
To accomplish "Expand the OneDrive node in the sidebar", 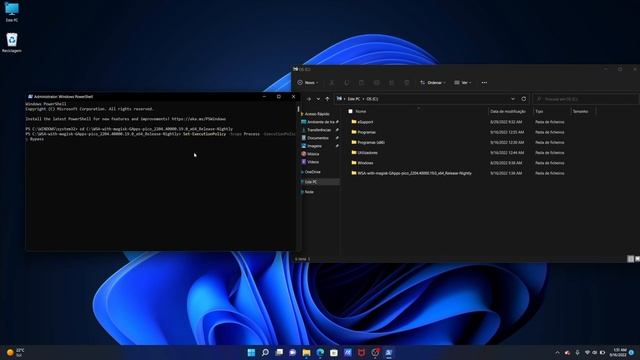I will 302,172.
